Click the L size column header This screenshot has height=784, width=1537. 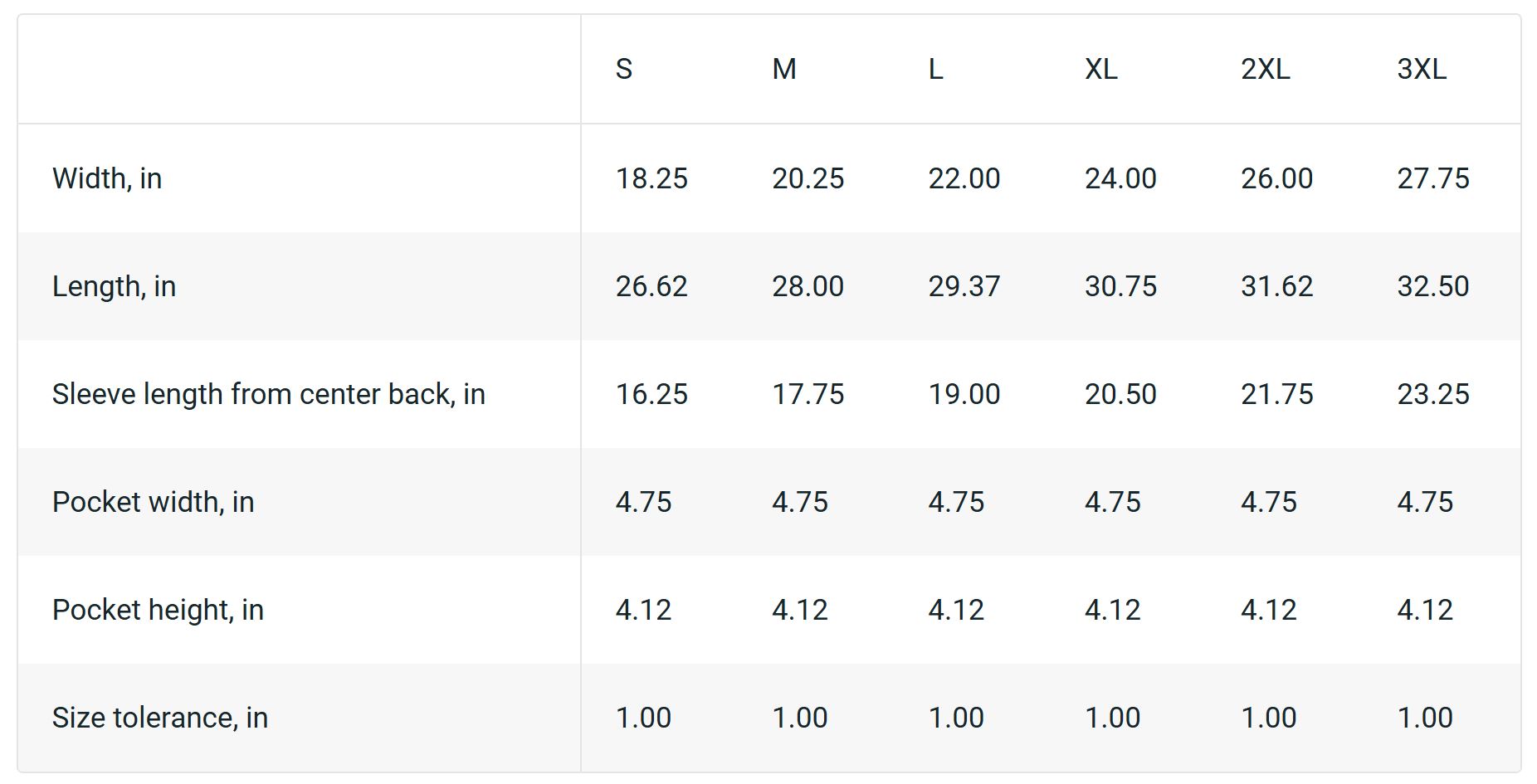click(935, 69)
